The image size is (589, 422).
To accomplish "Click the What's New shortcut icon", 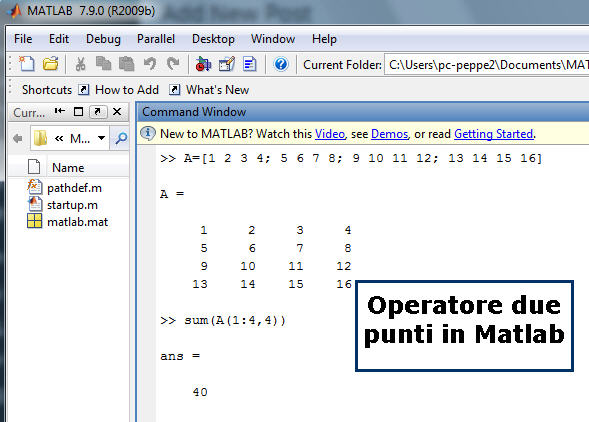I will coord(174,90).
